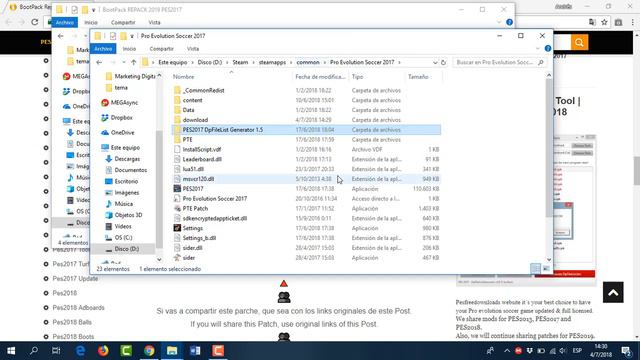Image resolution: width=640 pixels, height=360 pixels.
Task: Open Música in navigation pane
Action: pos(123,204)
